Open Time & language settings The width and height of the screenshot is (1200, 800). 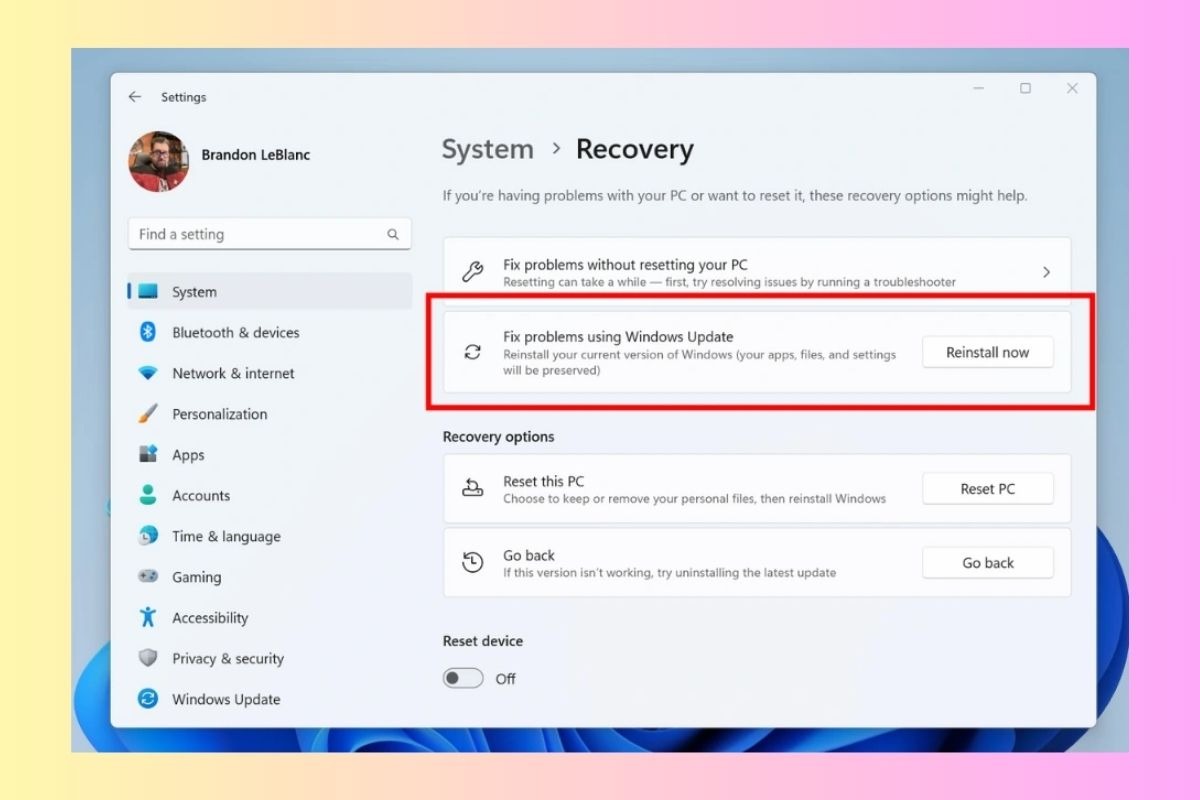point(270,536)
